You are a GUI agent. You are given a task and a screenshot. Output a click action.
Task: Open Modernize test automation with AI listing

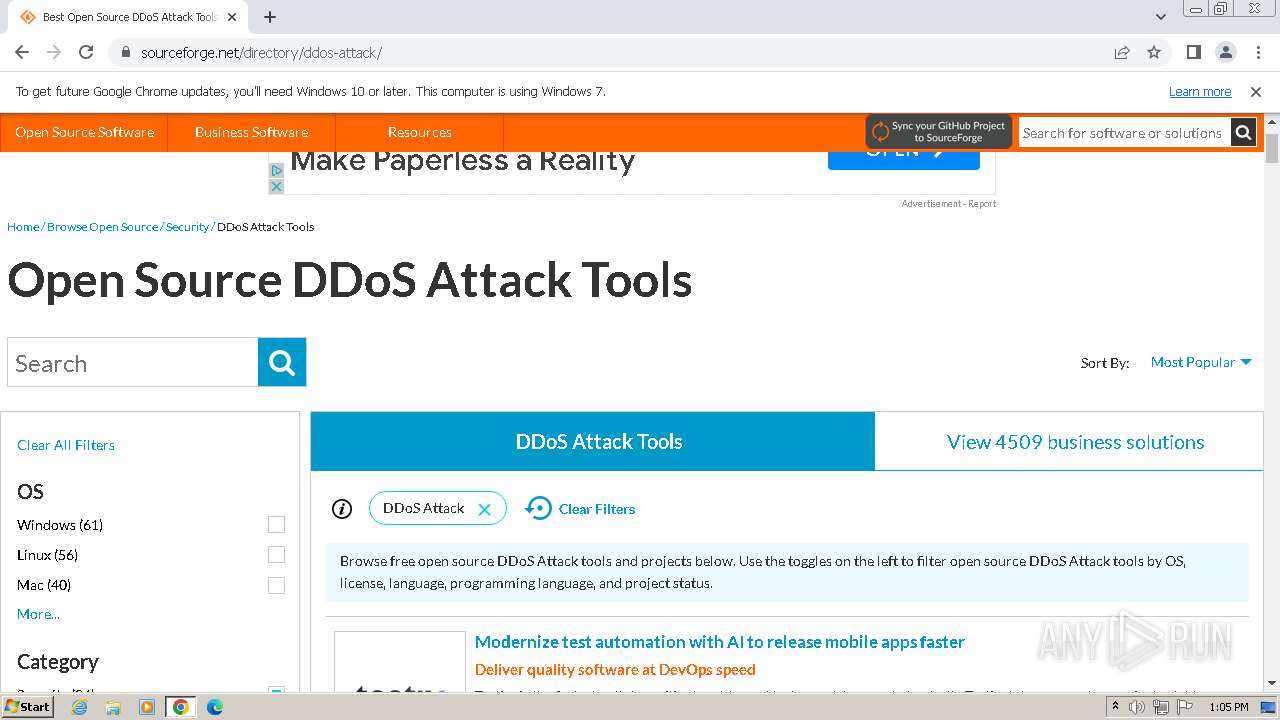click(x=720, y=642)
